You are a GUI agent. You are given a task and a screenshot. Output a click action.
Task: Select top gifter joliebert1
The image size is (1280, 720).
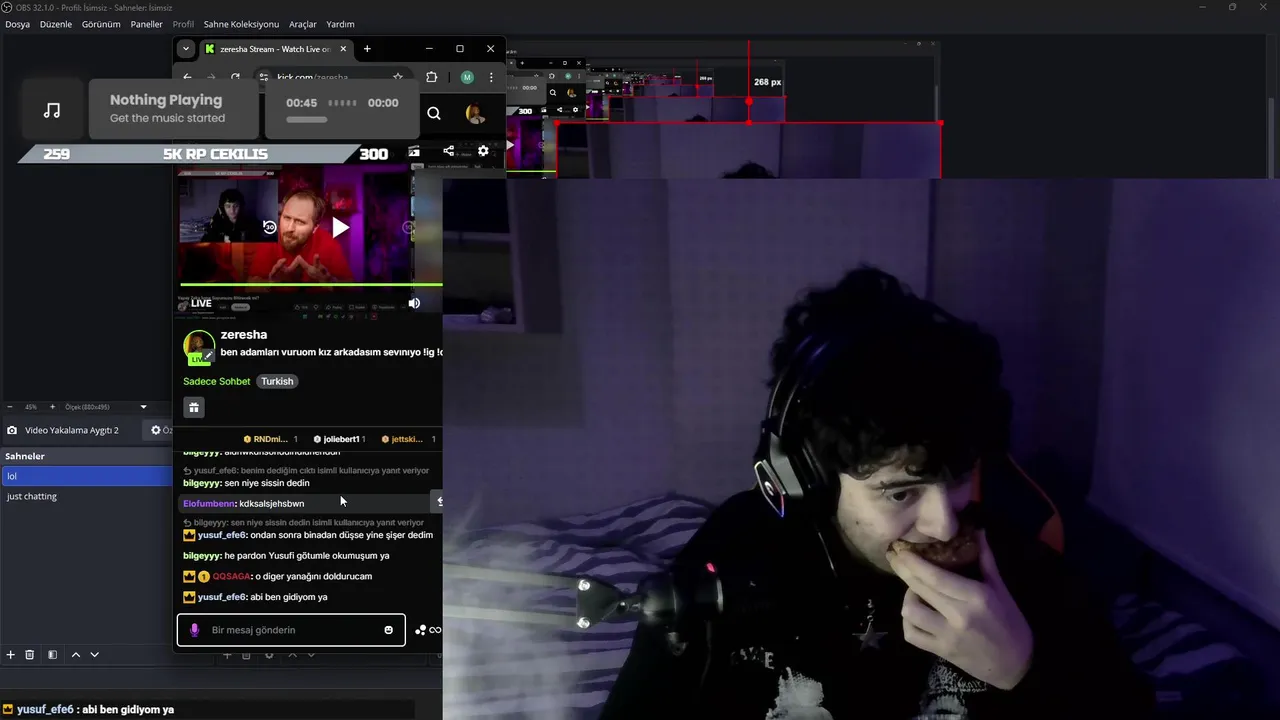(339, 439)
